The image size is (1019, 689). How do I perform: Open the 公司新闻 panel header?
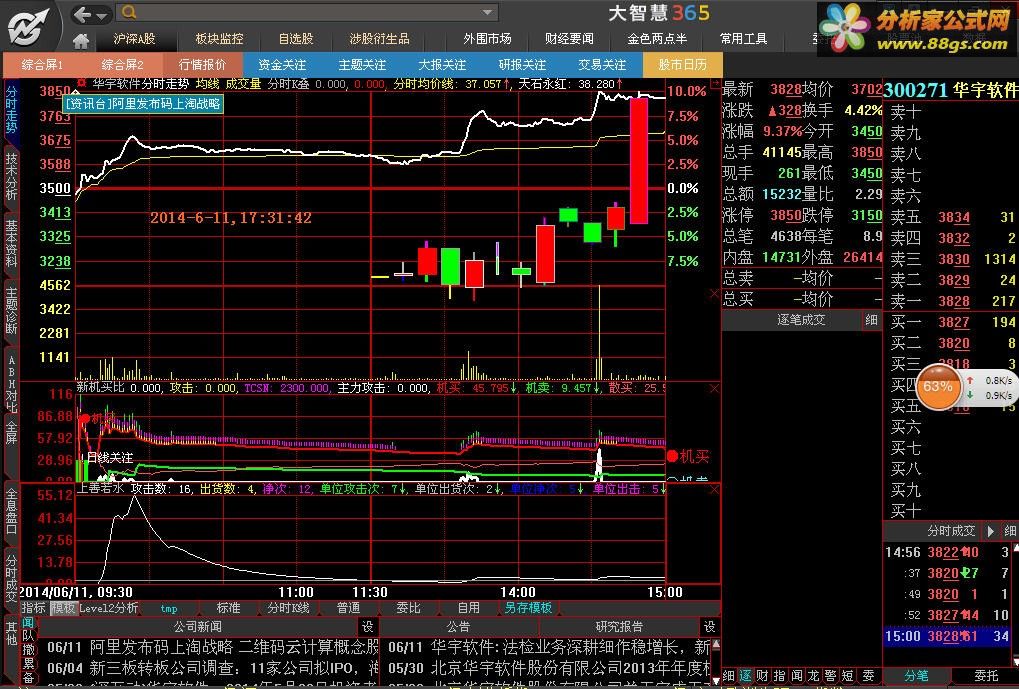click(x=198, y=627)
